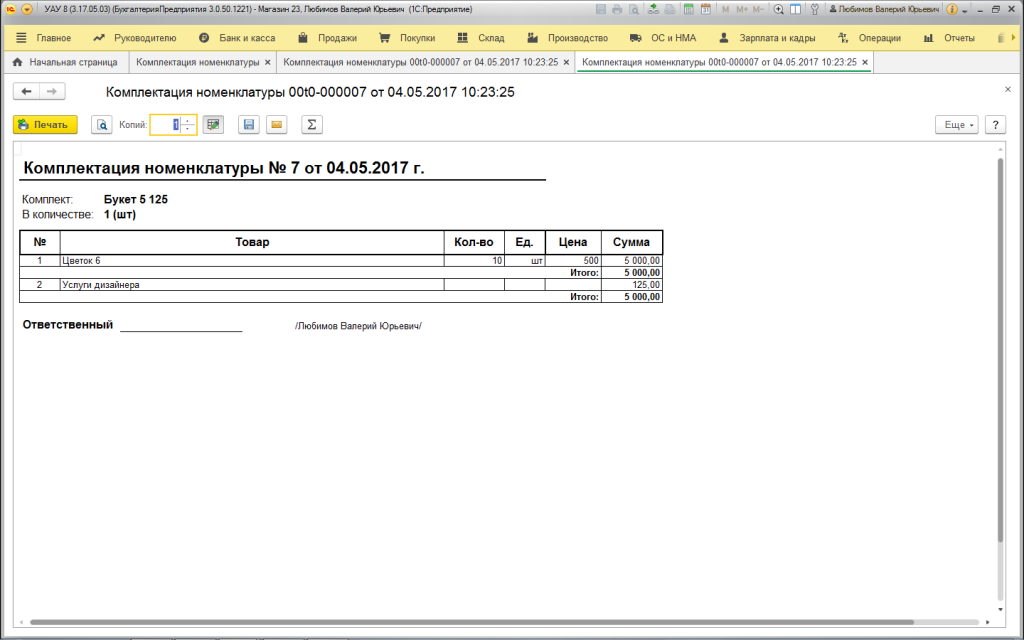Focus the Копий number field
Screen dimensions: 1024x640
tap(165, 125)
